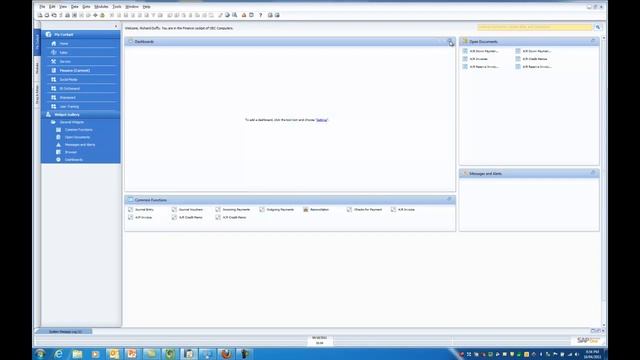
Task: Open the Messages and Alerts widget tool menu
Action: pyautogui.click(x=593, y=173)
